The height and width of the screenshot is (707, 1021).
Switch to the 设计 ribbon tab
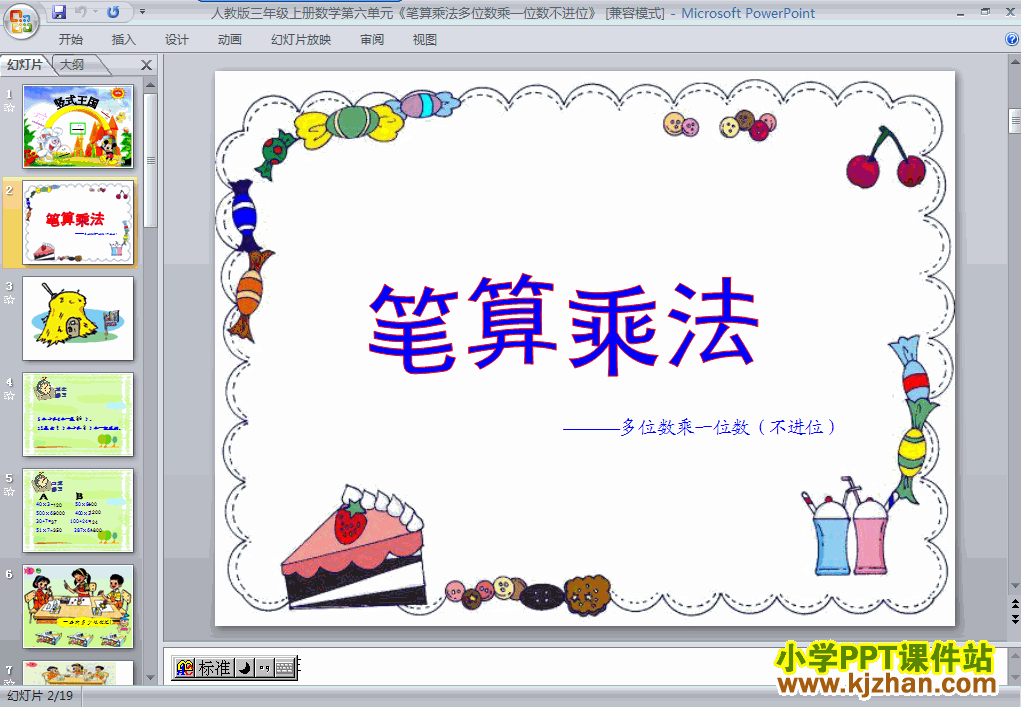pyautogui.click(x=176, y=40)
